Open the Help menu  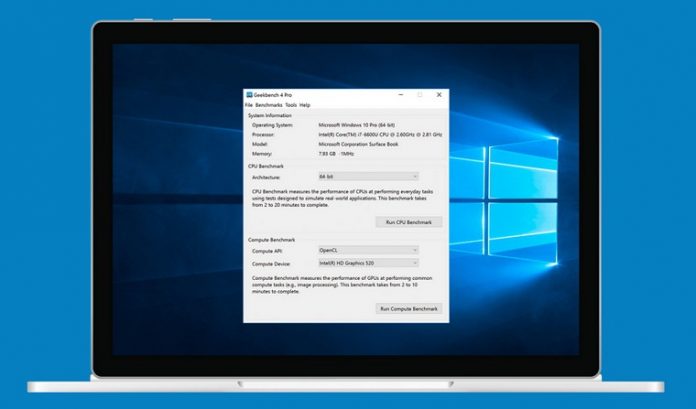tap(304, 105)
